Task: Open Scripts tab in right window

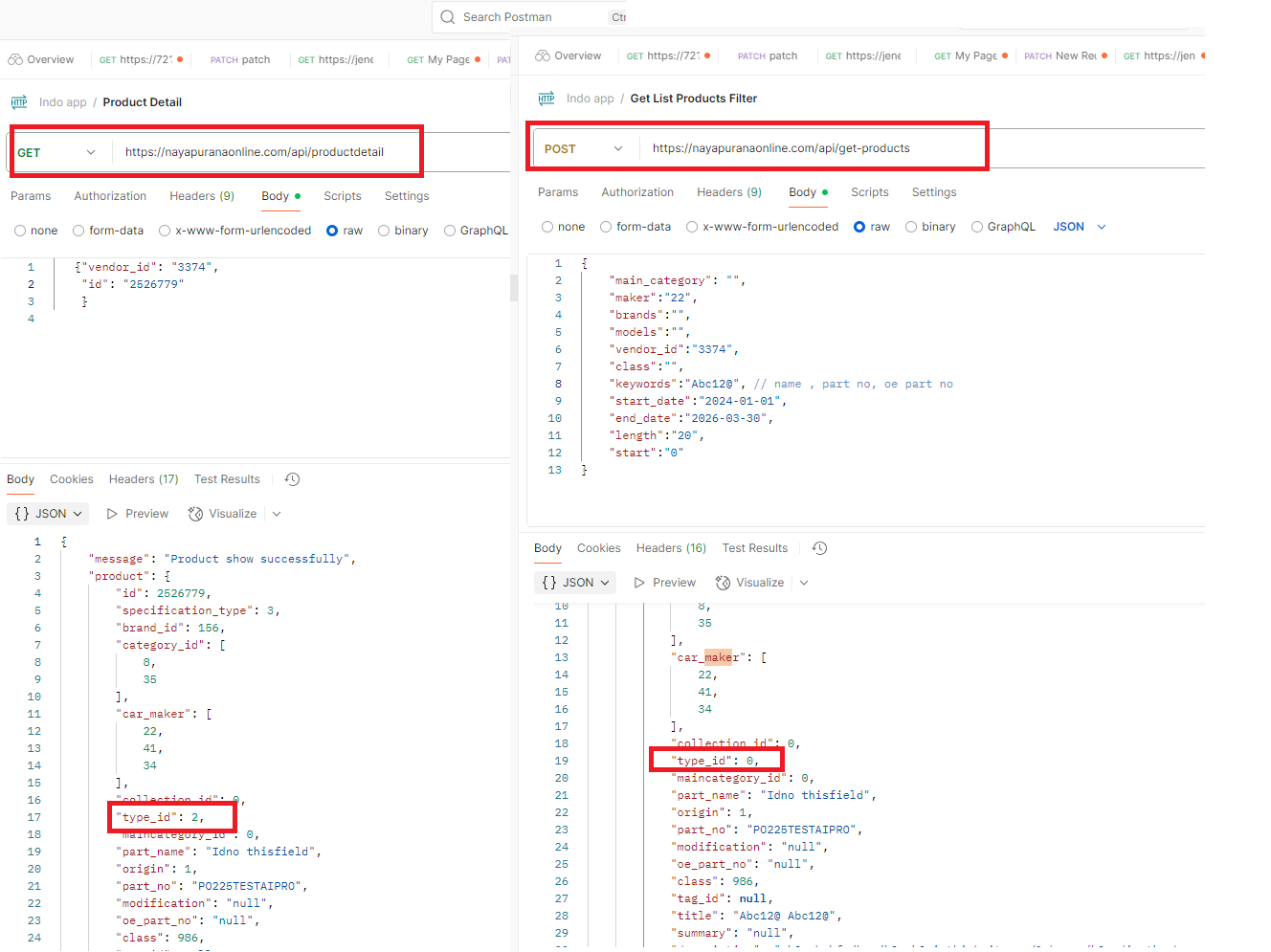Action: (870, 192)
